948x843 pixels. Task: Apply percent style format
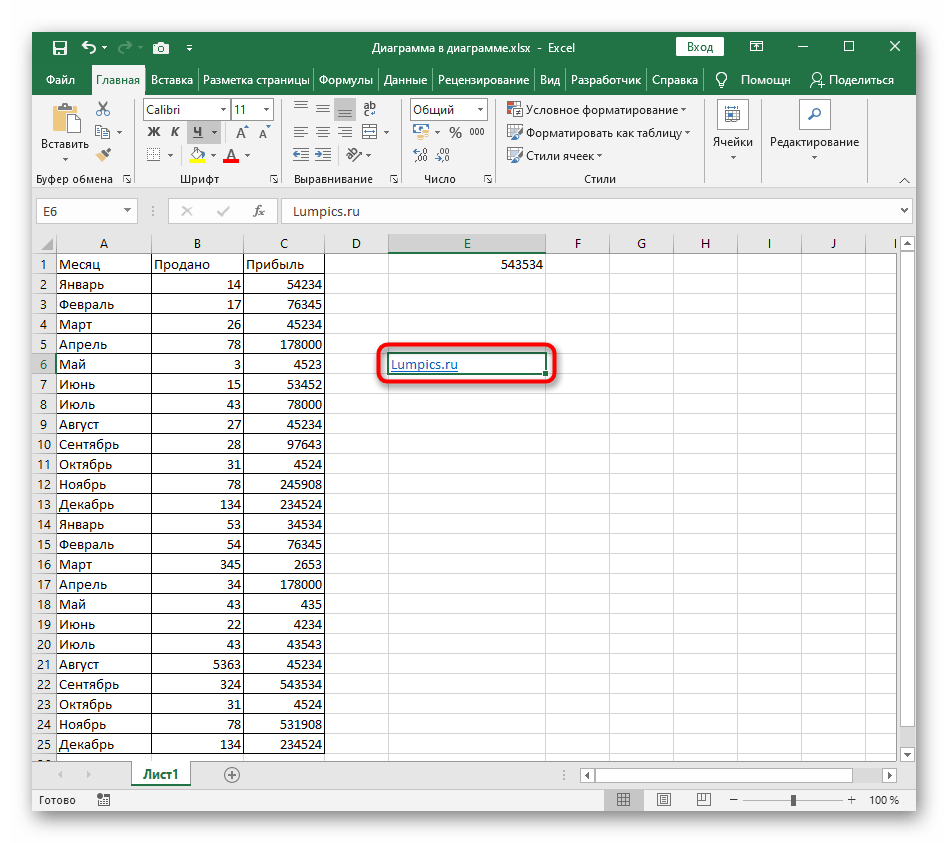(x=455, y=132)
